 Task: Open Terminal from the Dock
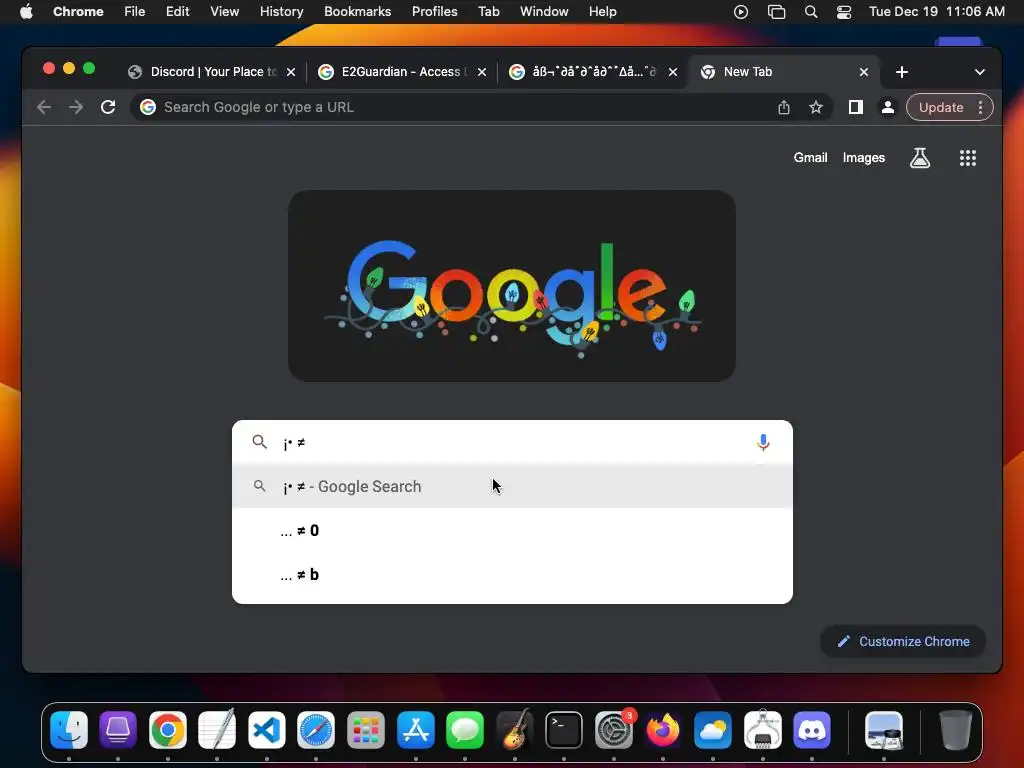click(x=564, y=729)
